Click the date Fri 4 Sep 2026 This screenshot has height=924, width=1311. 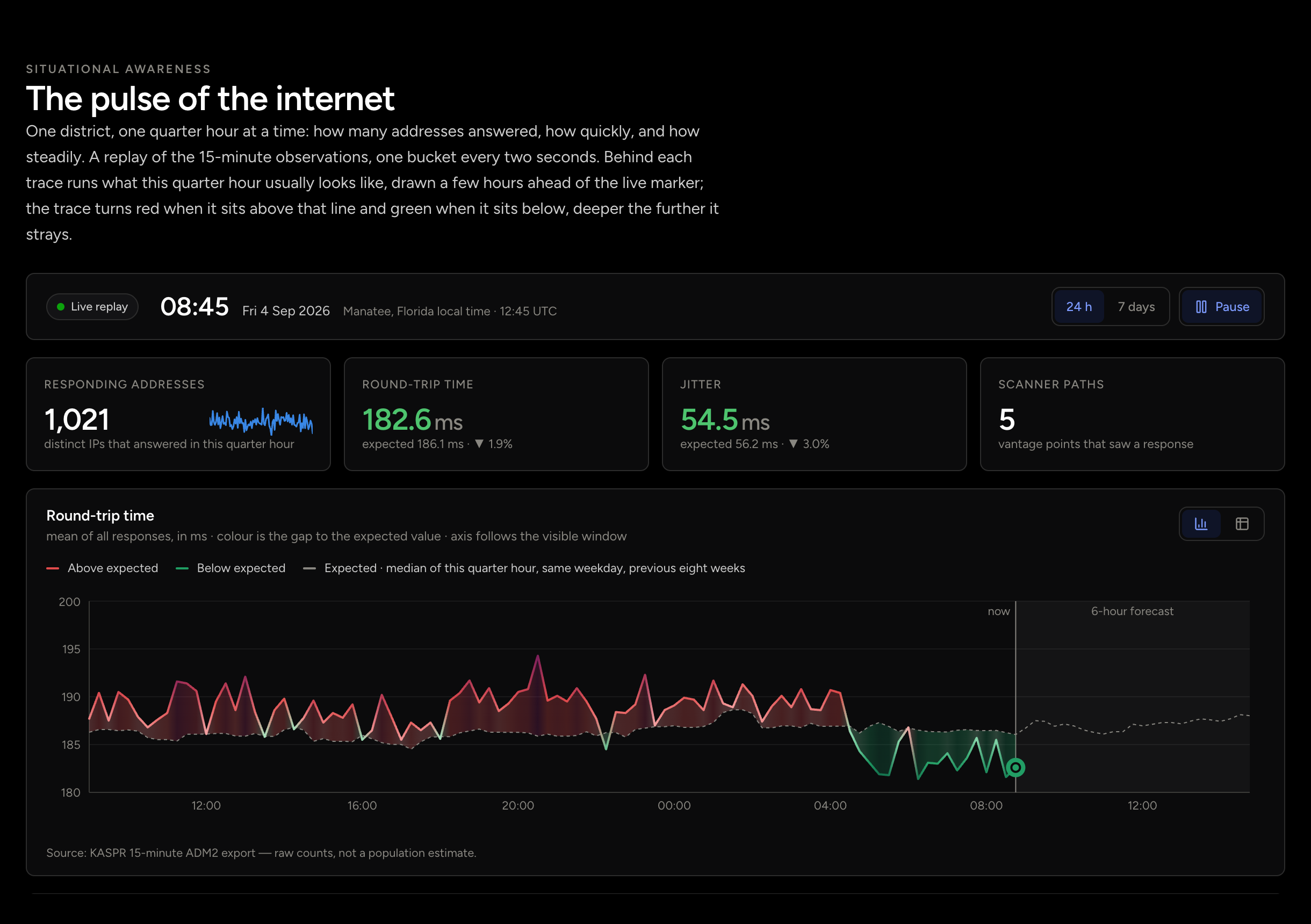click(x=286, y=311)
